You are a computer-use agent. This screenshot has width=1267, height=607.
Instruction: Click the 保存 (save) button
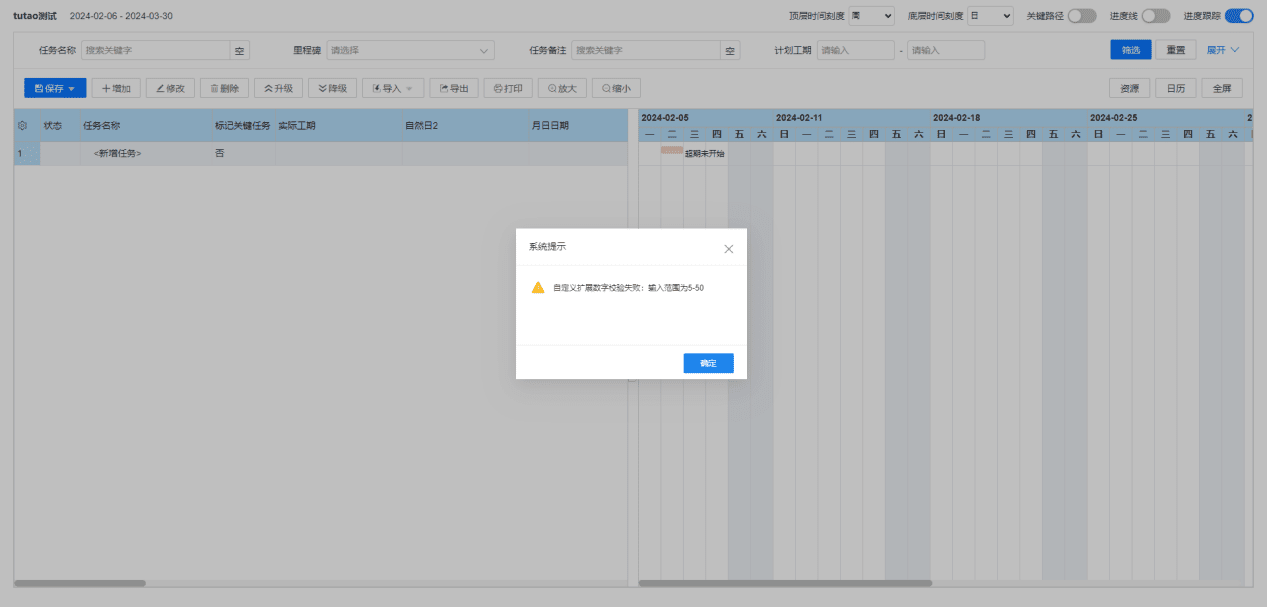[55, 88]
